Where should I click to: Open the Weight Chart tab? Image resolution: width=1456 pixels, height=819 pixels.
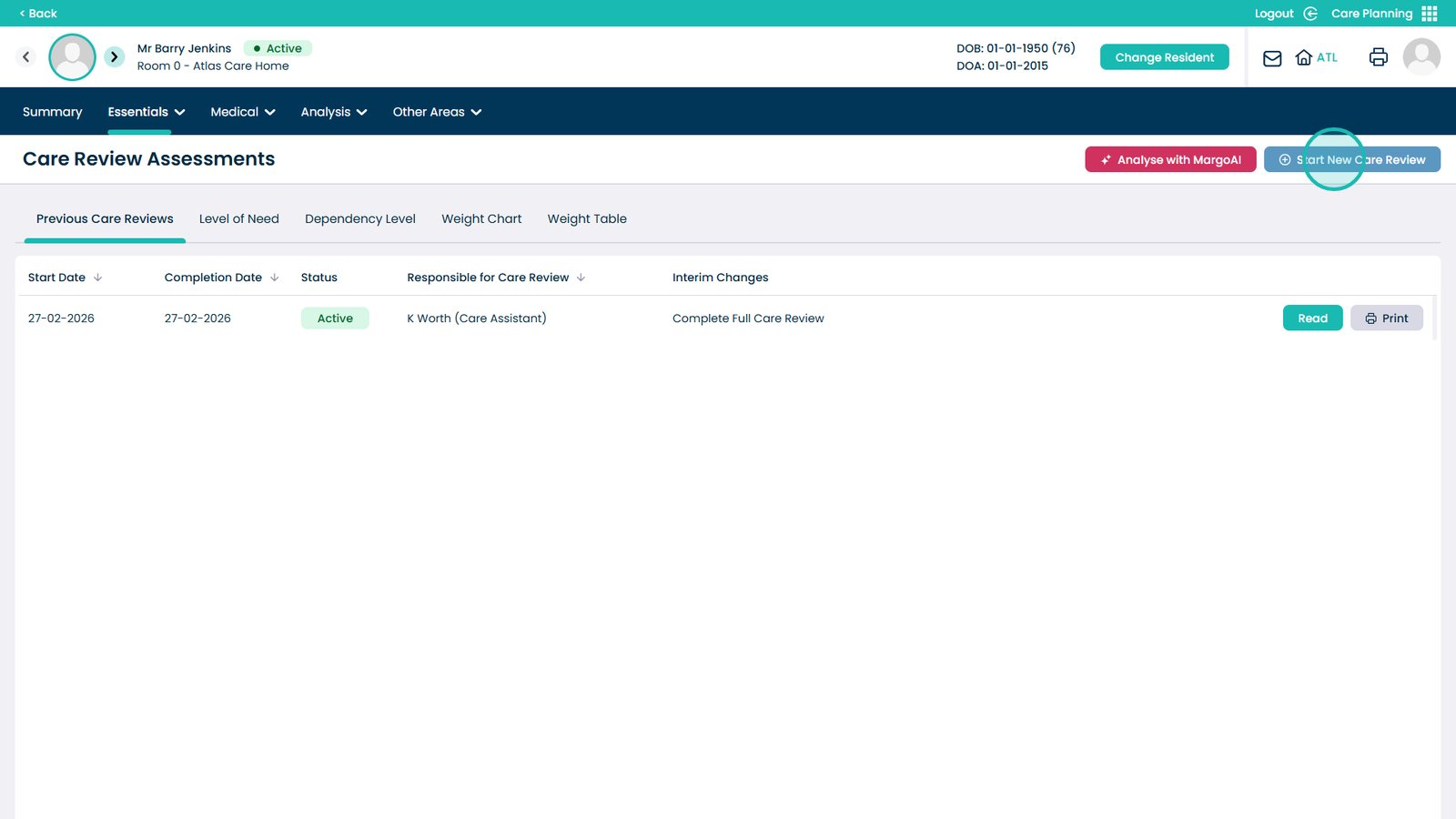pyautogui.click(x=481, y=219)
